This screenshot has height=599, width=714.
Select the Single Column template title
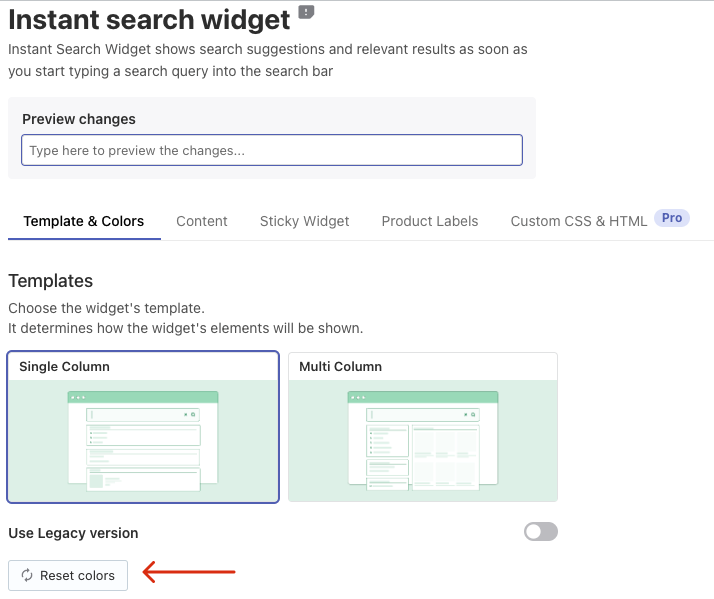click(64, 367)
